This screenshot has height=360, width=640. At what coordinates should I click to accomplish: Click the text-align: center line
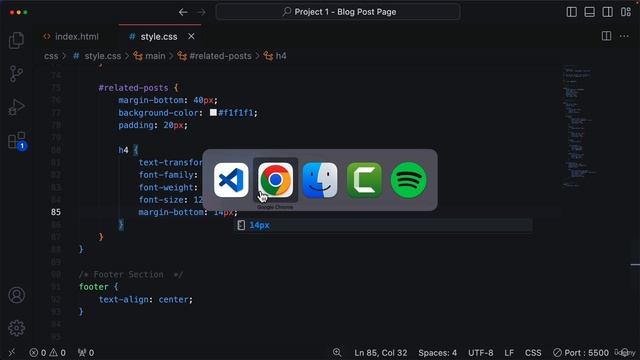click(x=145, y=300)
